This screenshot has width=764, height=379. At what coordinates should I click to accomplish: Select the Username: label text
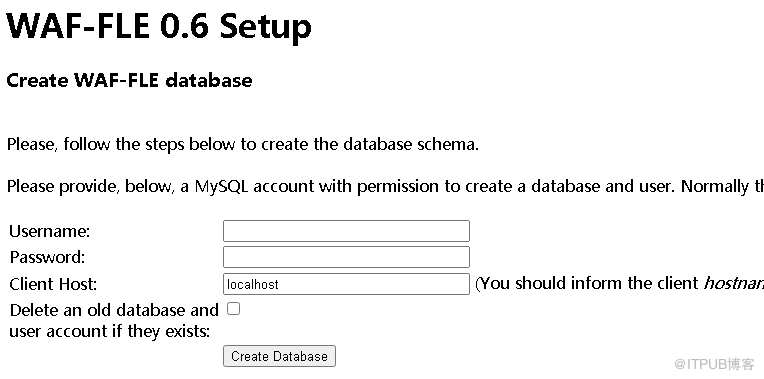(x=50, y=231)
